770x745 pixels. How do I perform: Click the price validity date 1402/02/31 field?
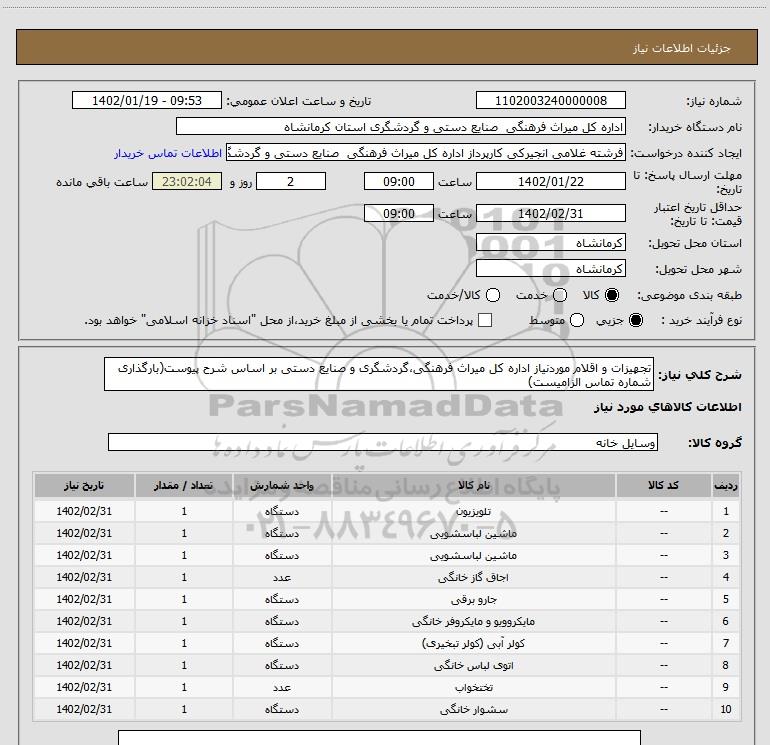point(550,213)
